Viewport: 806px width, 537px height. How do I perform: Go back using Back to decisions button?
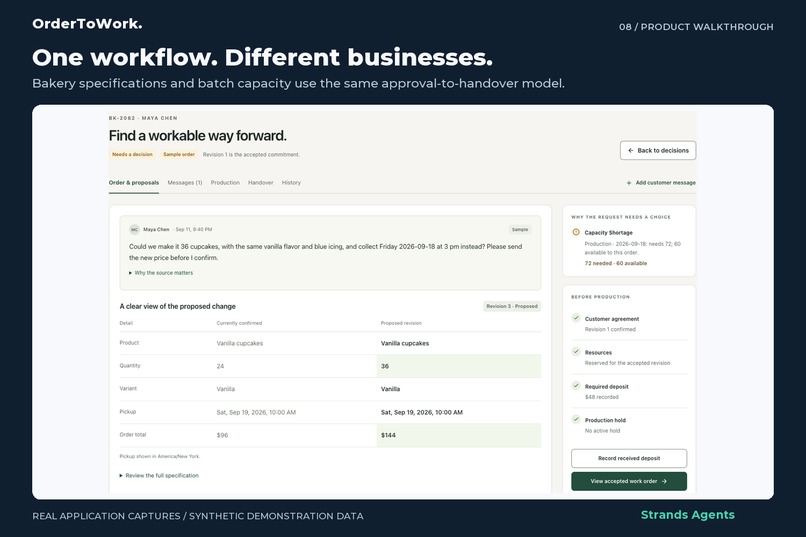657,151
